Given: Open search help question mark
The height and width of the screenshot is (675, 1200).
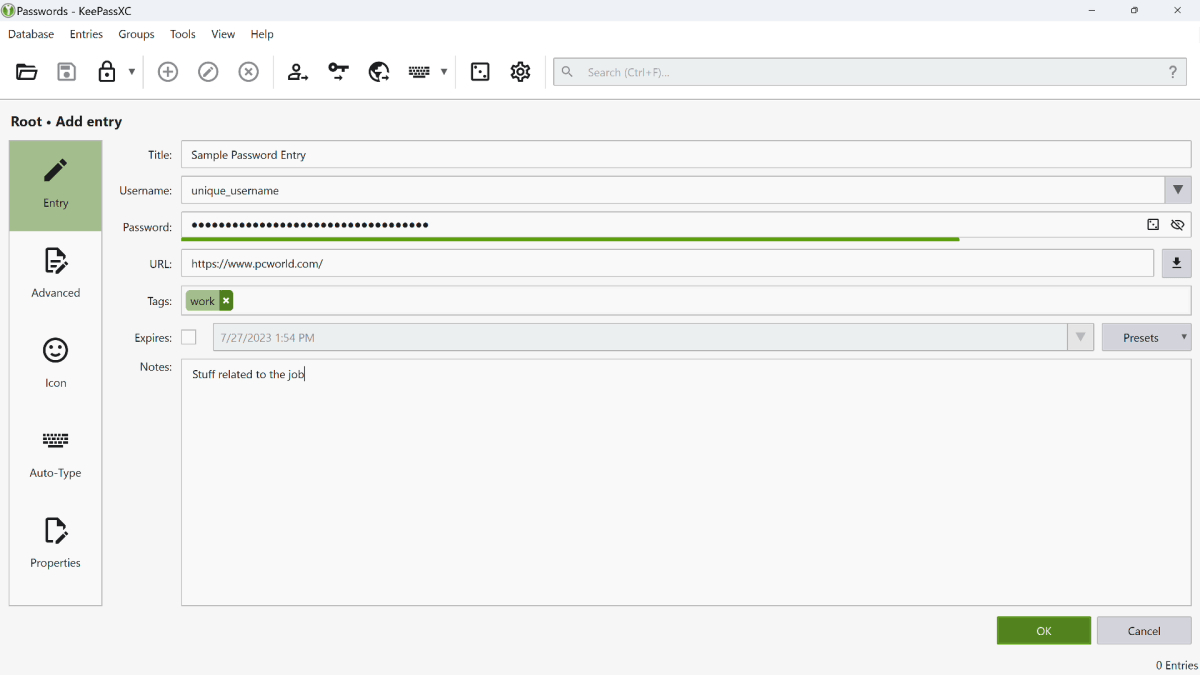Looking at the screenshot, I should (x=1173, y=72).
